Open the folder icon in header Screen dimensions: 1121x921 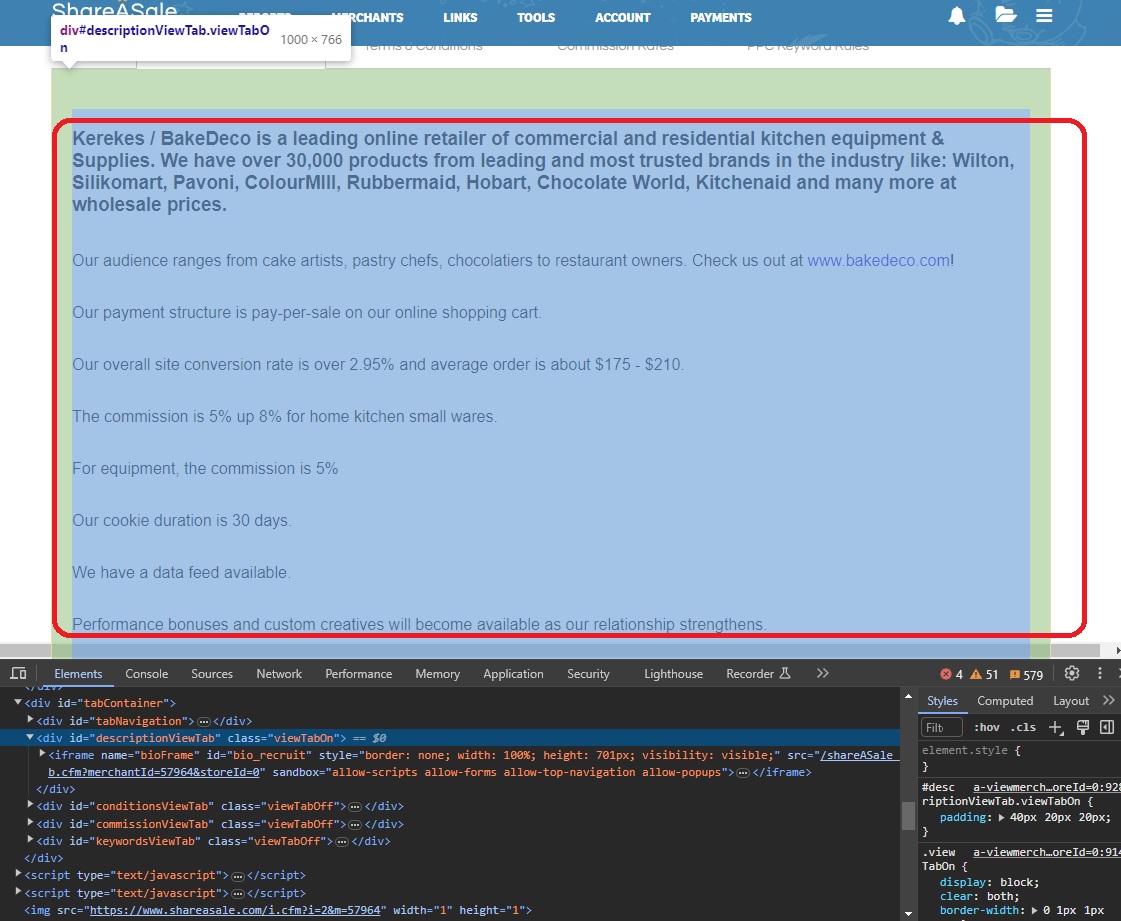pos(1005,16)
